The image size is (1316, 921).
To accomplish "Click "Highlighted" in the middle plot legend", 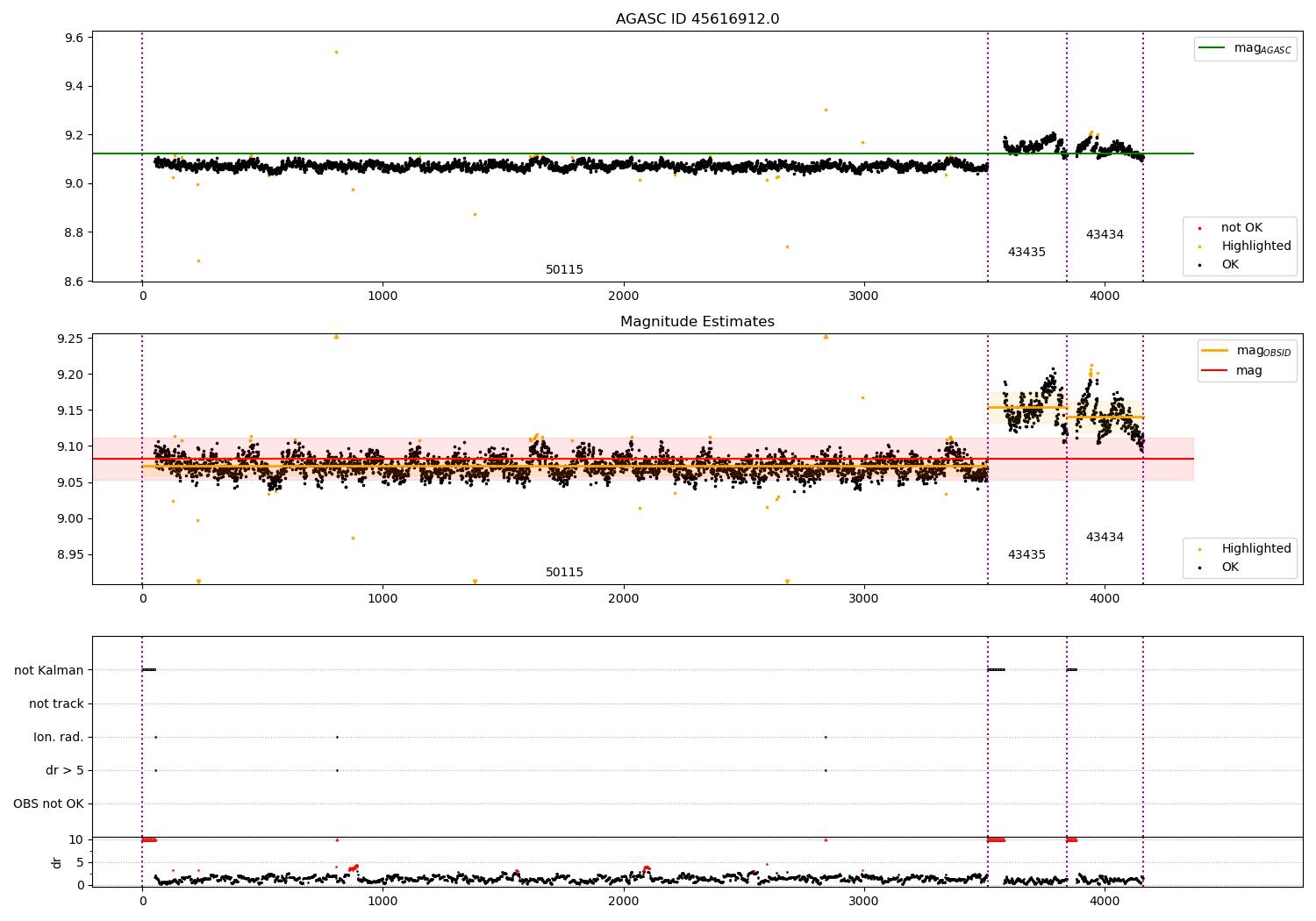I will pos(1256,549).
